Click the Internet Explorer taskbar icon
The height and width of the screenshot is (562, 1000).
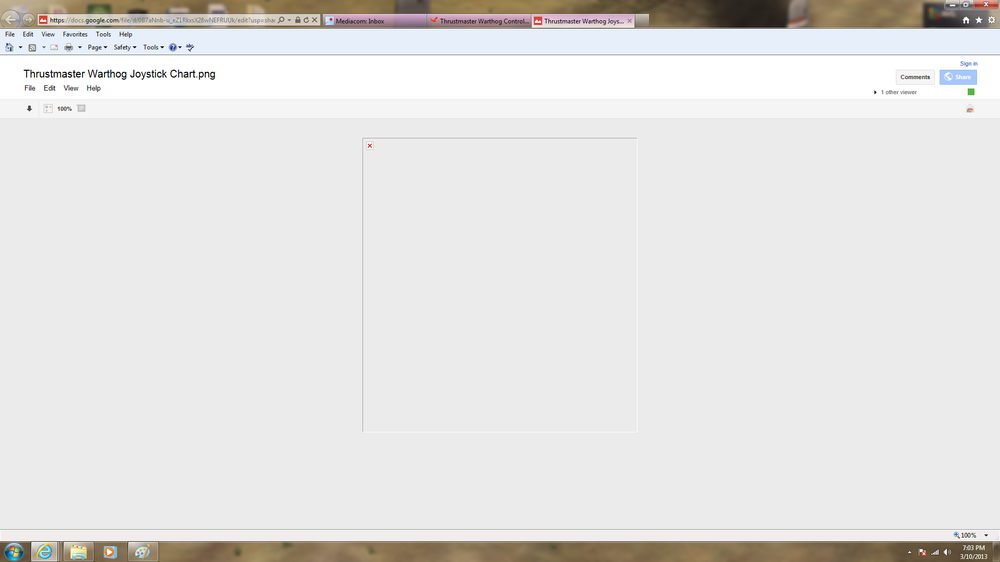coord(44,552)
